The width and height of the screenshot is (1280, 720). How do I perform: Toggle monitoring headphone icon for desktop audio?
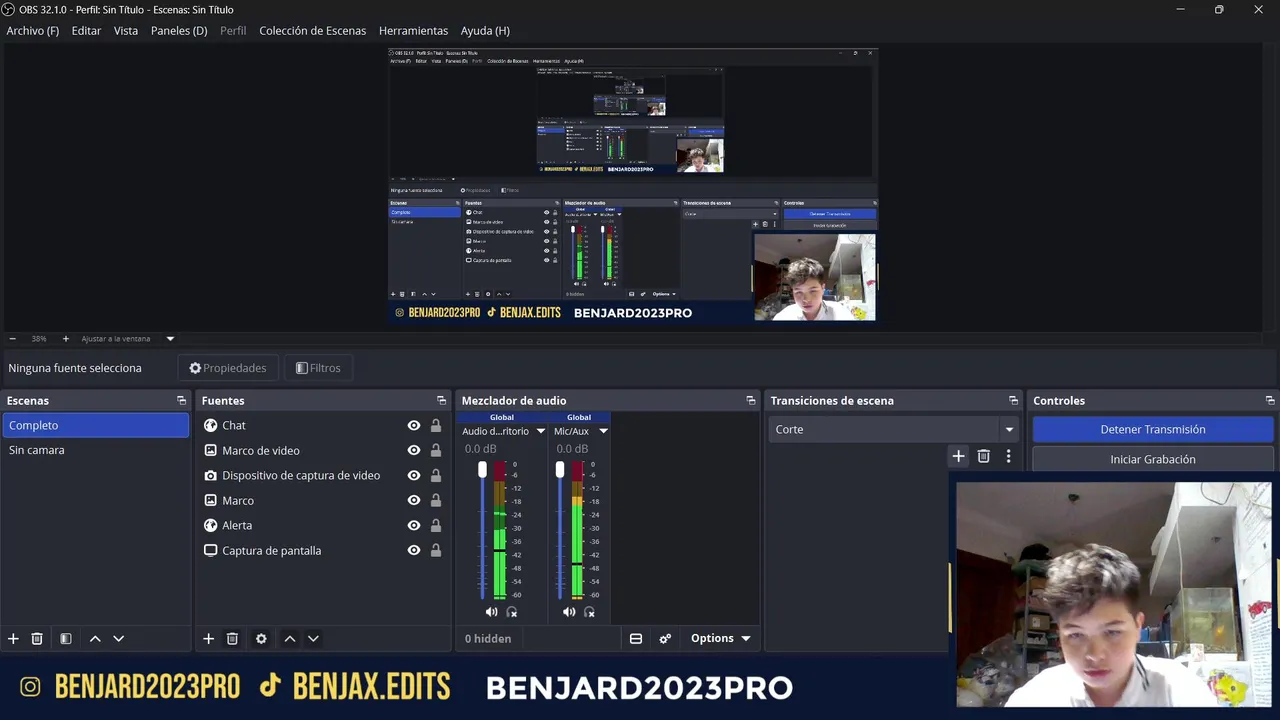(512, 612)
